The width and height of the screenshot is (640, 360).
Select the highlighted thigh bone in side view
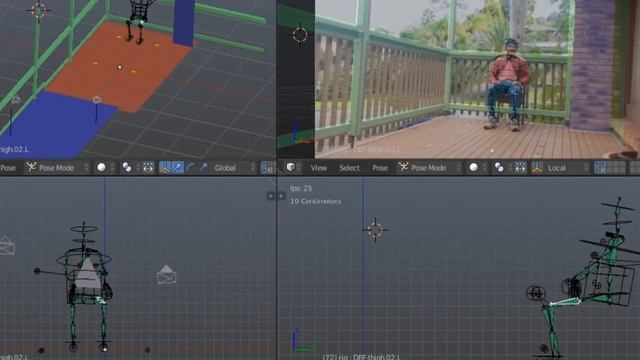[x=565, y=302]
